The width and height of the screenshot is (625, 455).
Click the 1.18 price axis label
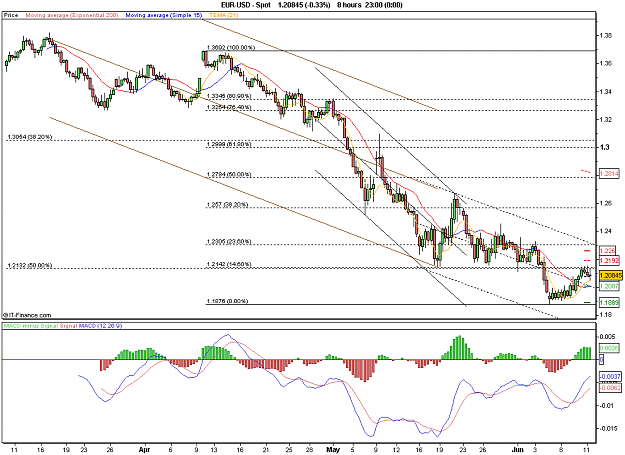[x=605, y=315]
